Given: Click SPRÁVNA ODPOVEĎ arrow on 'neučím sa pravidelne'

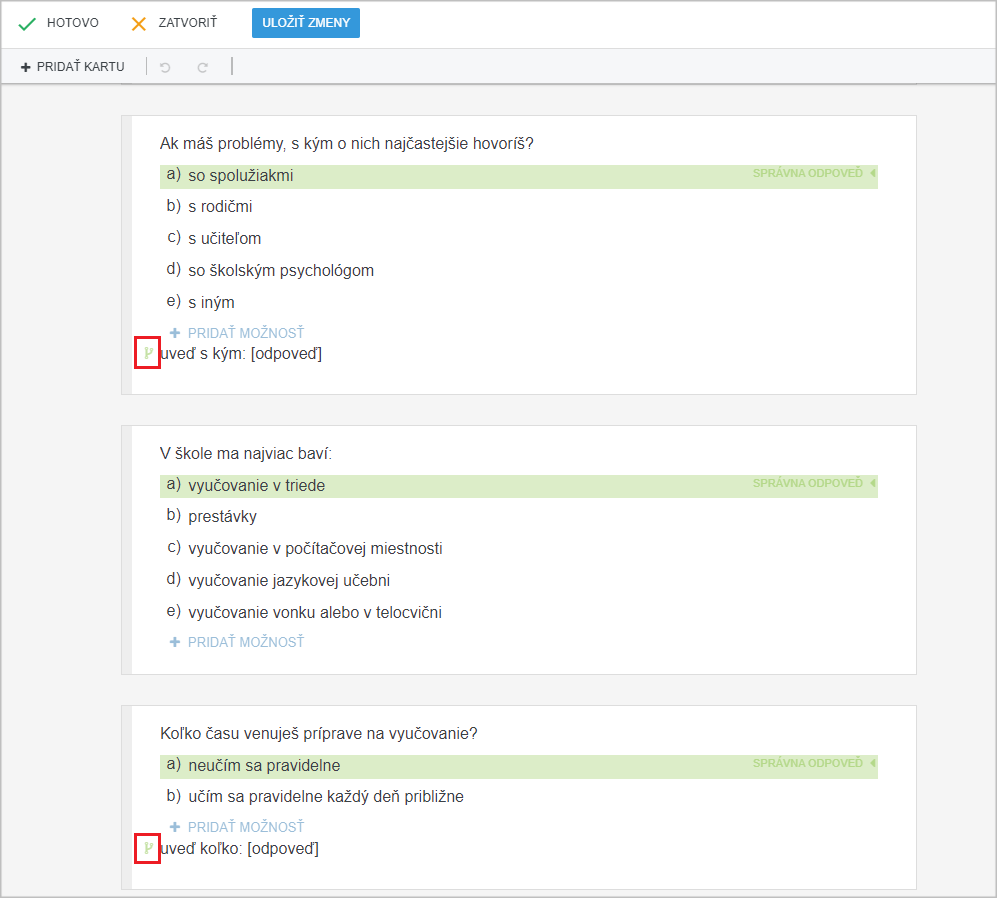Looking at the screenshot, I should click(x=873, y=763).
